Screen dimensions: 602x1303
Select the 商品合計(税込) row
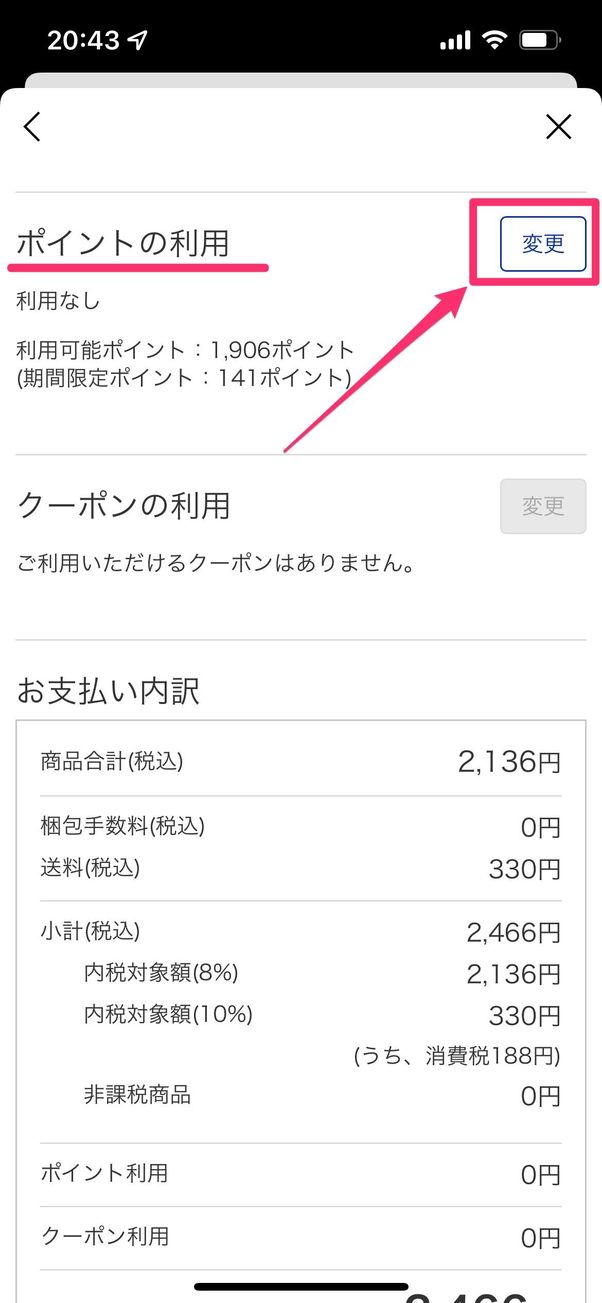pos(300,762)
